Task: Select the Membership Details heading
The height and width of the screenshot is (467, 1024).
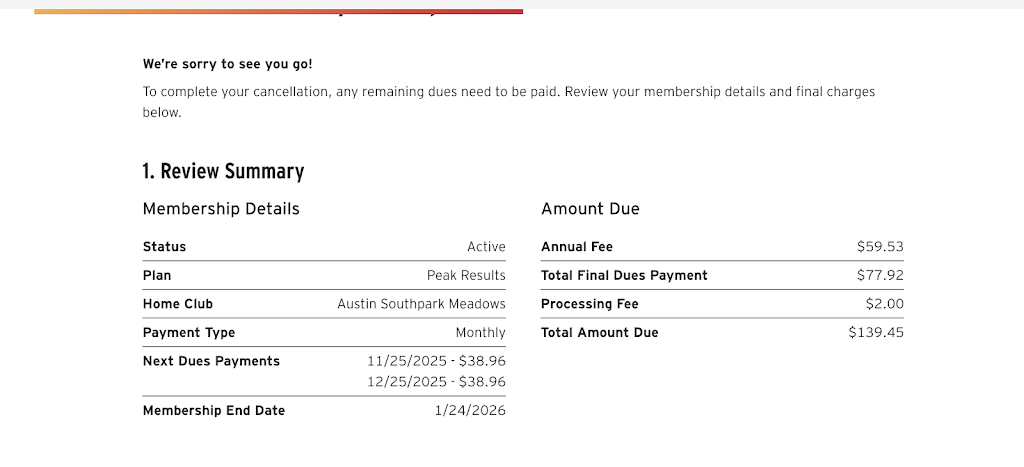Action: [221, 209]
